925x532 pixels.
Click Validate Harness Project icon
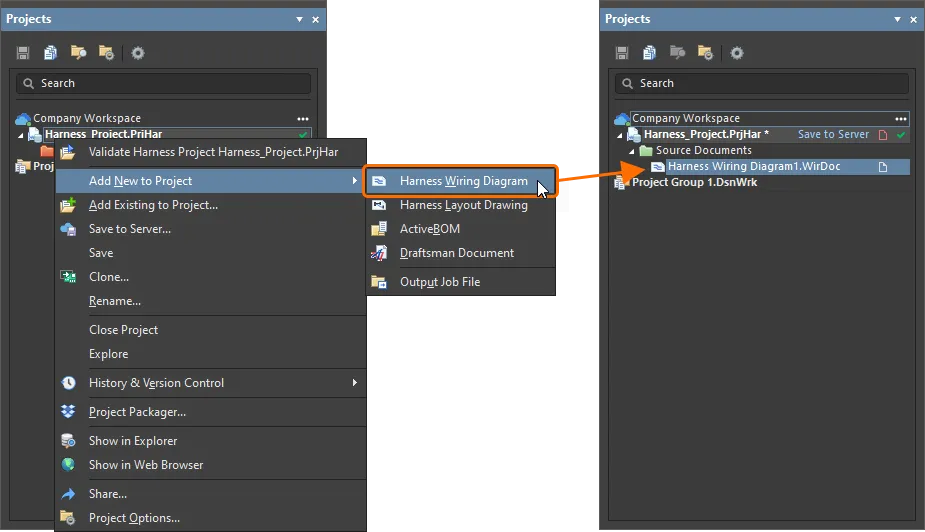pos(68,152)
